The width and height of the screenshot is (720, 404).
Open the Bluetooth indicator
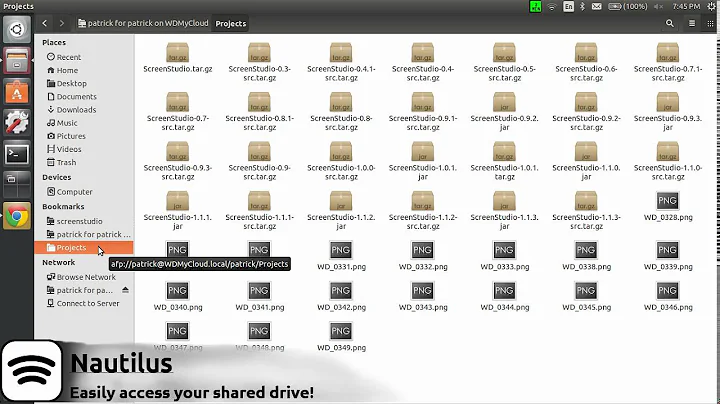click(582, 6)
